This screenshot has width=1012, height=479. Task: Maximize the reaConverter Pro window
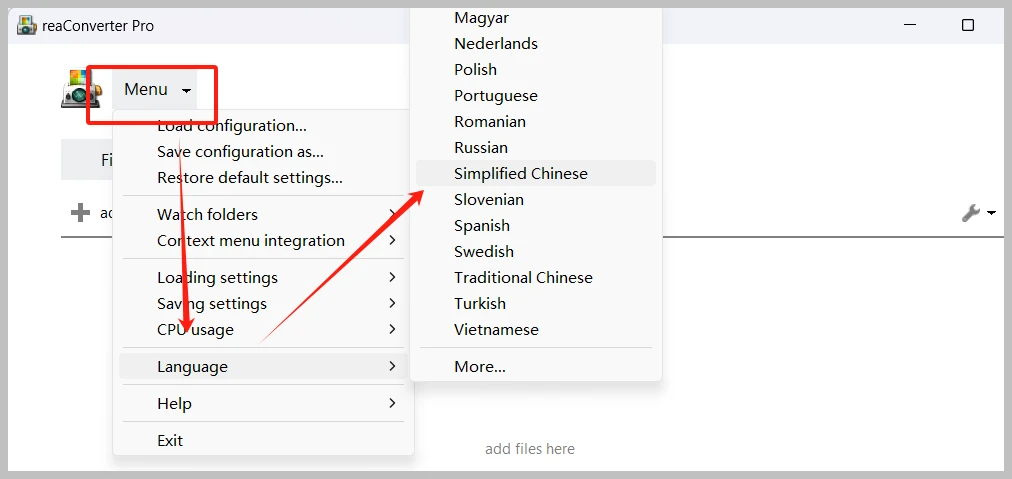[x=968, y=25]
